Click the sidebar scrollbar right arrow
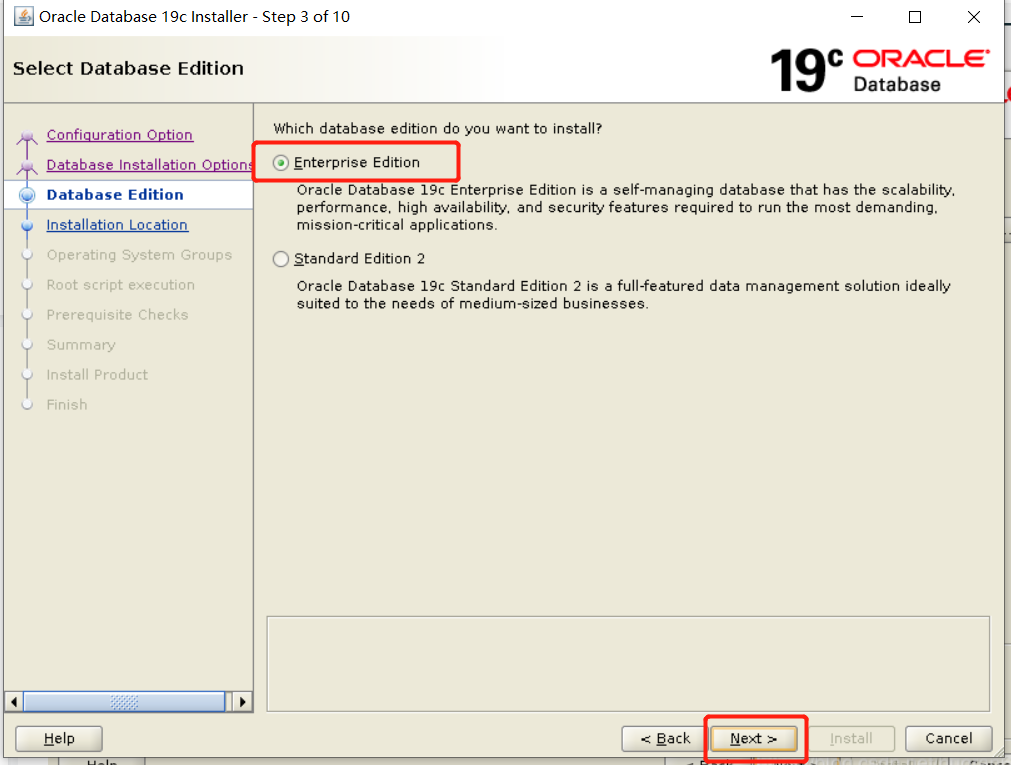This screenshot has height=765, width=1011. pyautogui.click(x=242, y=702)
